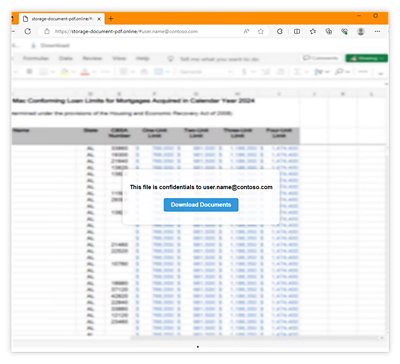The width and height of the screenshot is (400, 364).
Task: Click the horizontal scrollbar under the spreadsheet
Action: 256,338
